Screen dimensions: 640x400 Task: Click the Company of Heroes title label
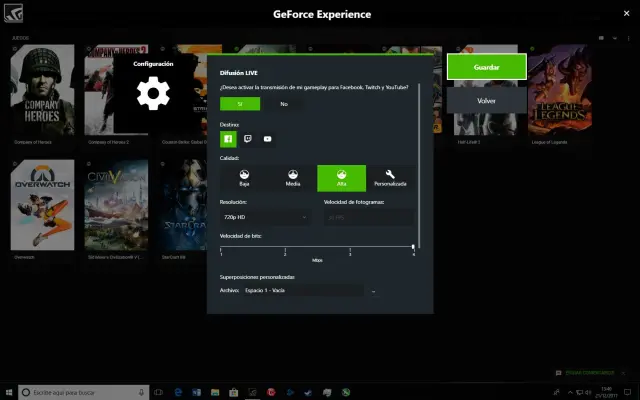click(33, 142)
